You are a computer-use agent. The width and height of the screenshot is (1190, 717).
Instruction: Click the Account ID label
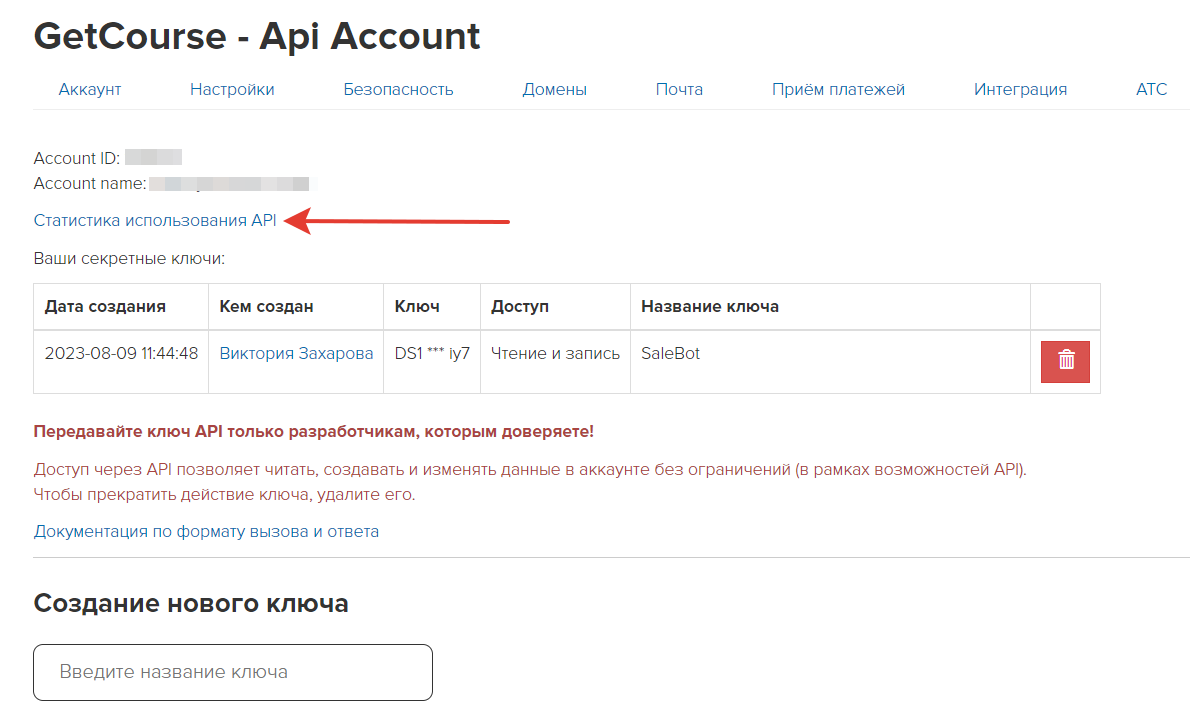click(x=77, y=158)
